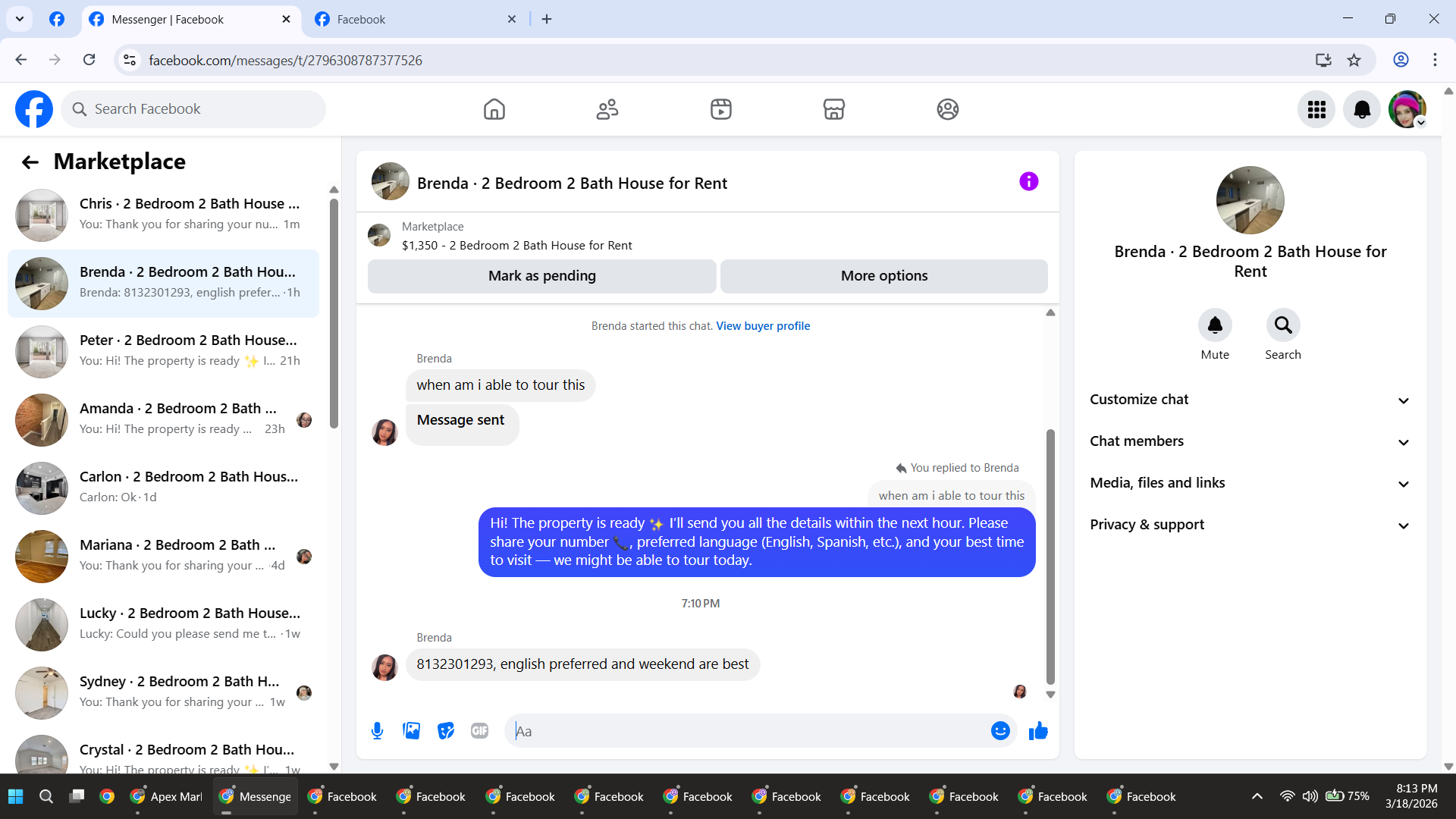Screen dimensions: 1456x819
Task: Open the Marketplace storefront icon in top nav
Action: click(833, 109)
